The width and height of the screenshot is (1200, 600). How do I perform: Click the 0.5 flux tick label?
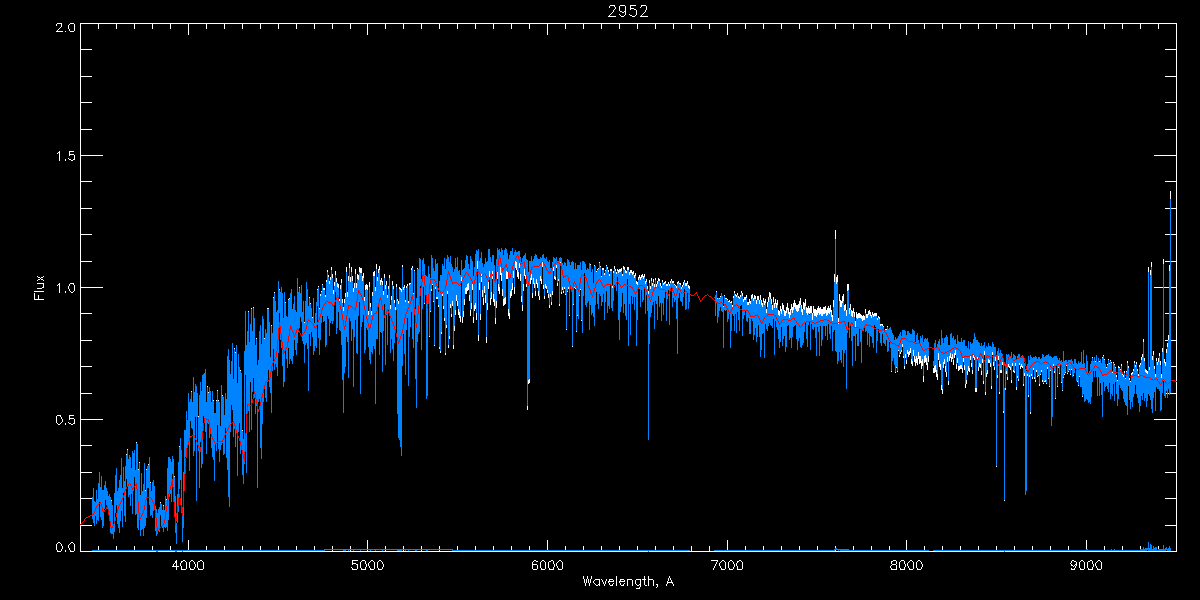tap(65, 419)
